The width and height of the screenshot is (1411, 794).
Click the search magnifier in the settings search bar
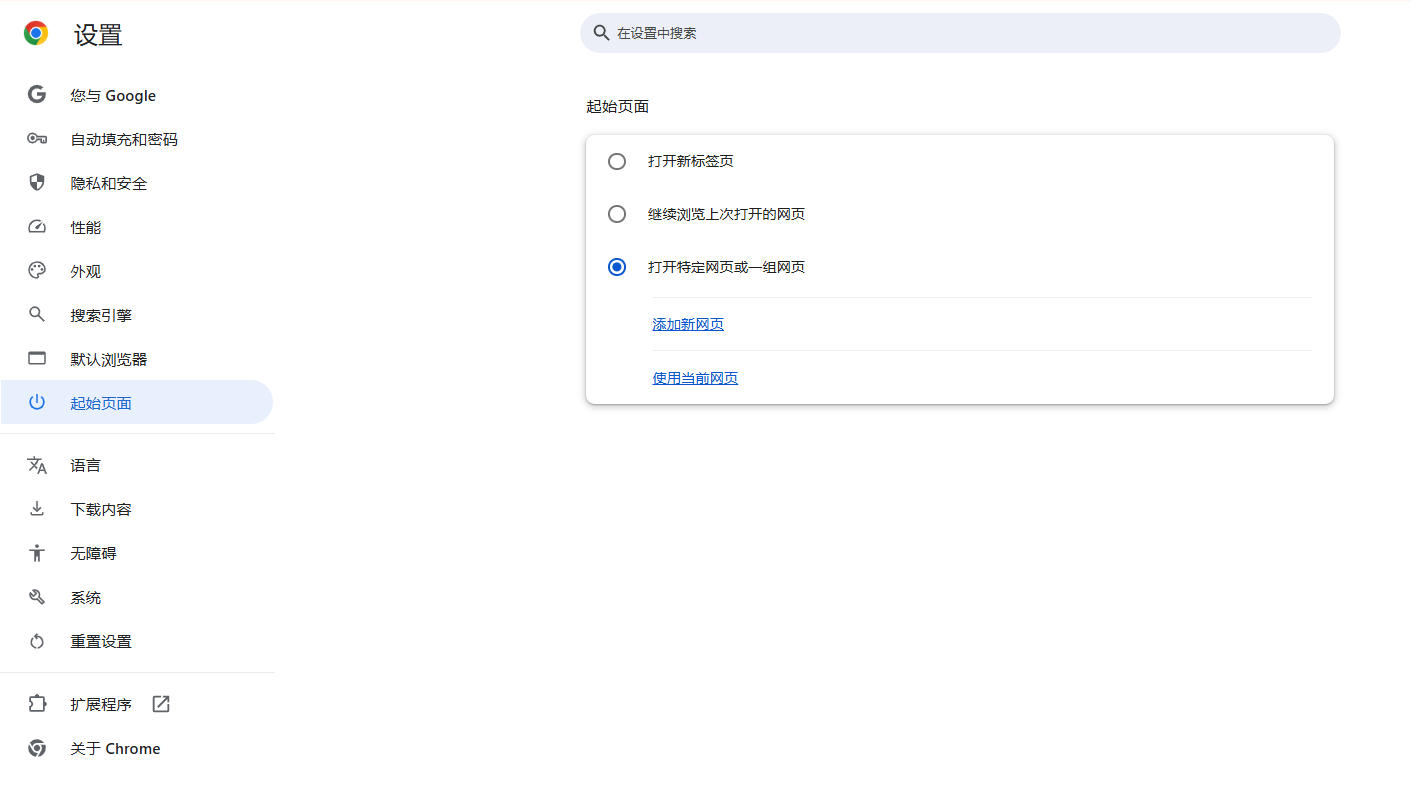click(x=601, y=33)
